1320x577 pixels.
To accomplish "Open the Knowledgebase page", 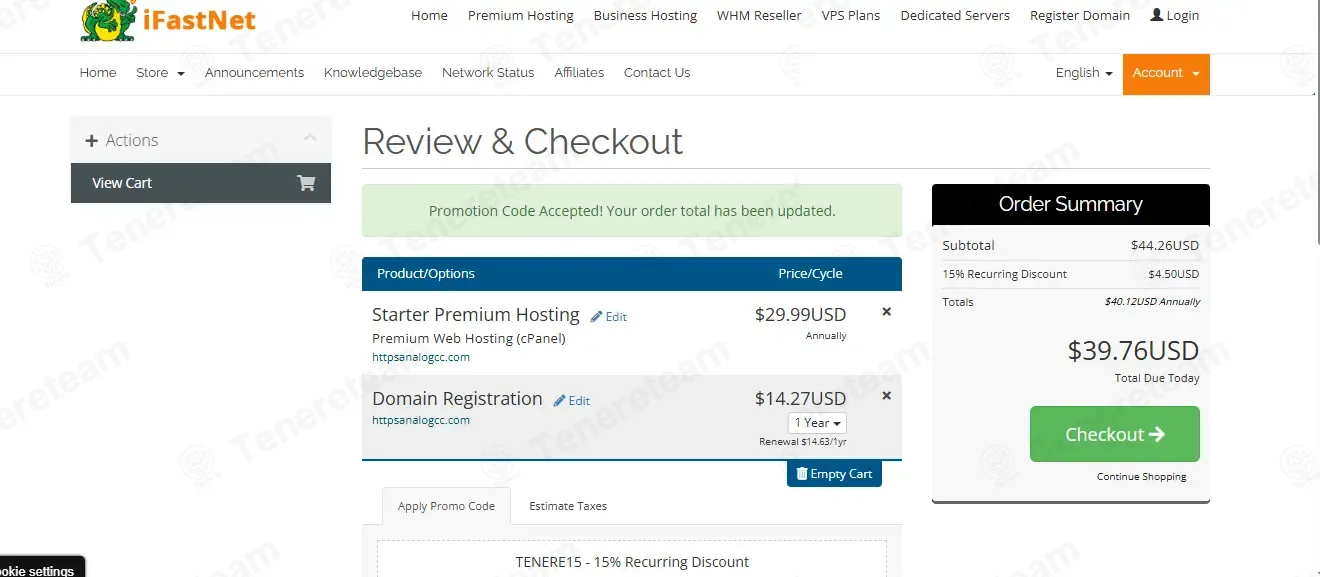I will click(x=373, y=73).
